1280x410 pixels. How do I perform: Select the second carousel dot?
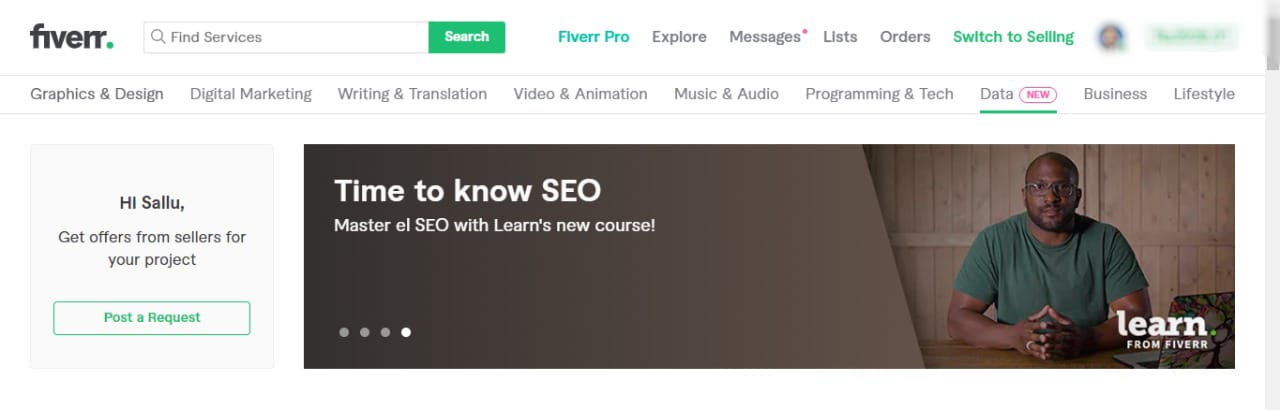pos(365,332)
